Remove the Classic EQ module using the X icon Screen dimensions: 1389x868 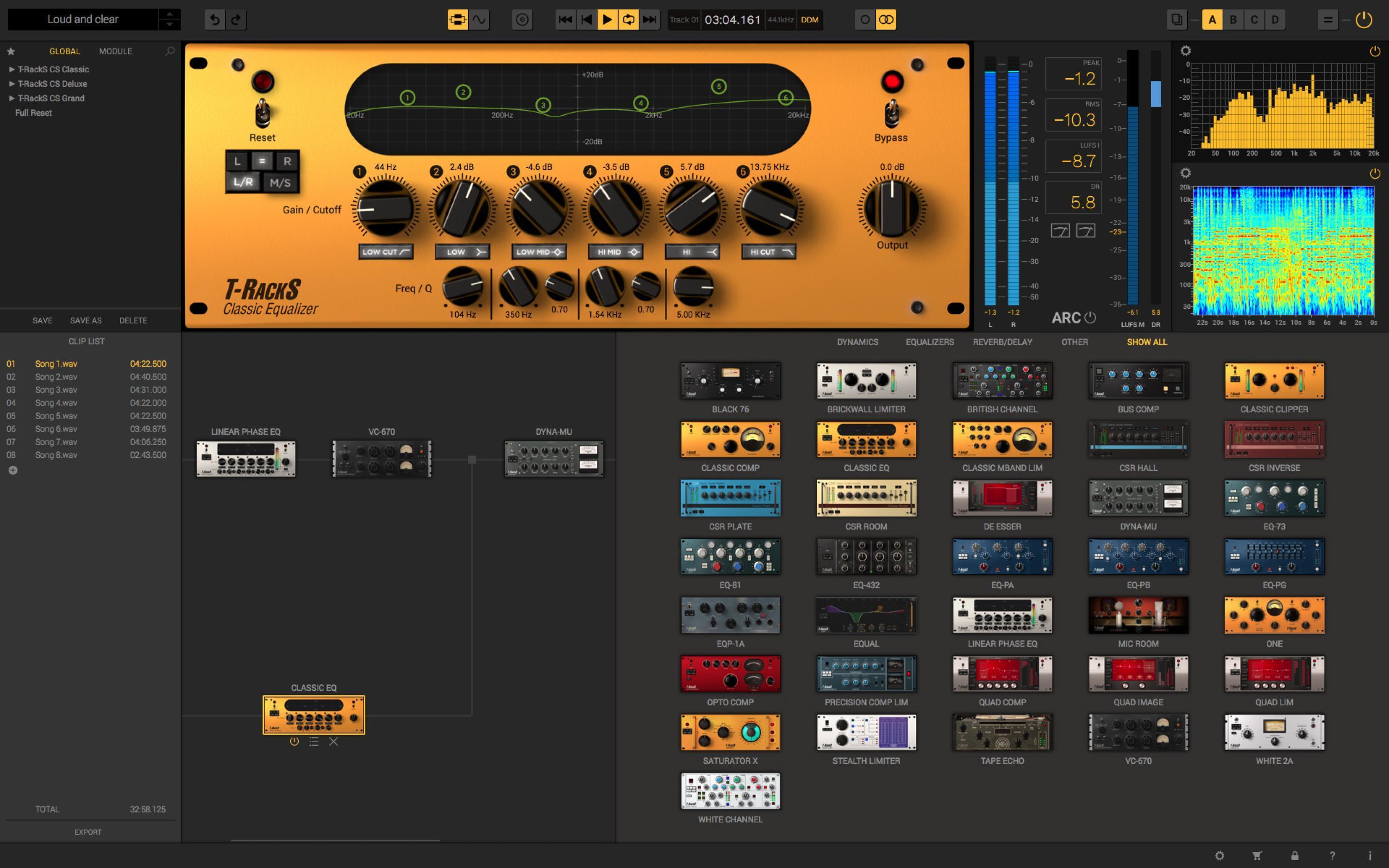click(333, 742)
